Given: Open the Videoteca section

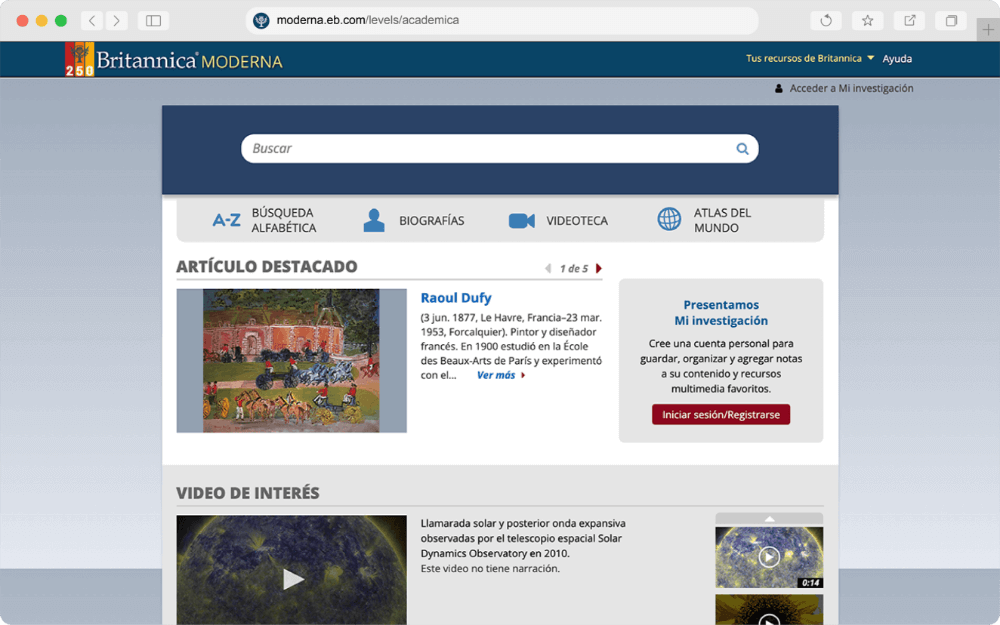Looking at the screenshot, I should tap(577, 221).
